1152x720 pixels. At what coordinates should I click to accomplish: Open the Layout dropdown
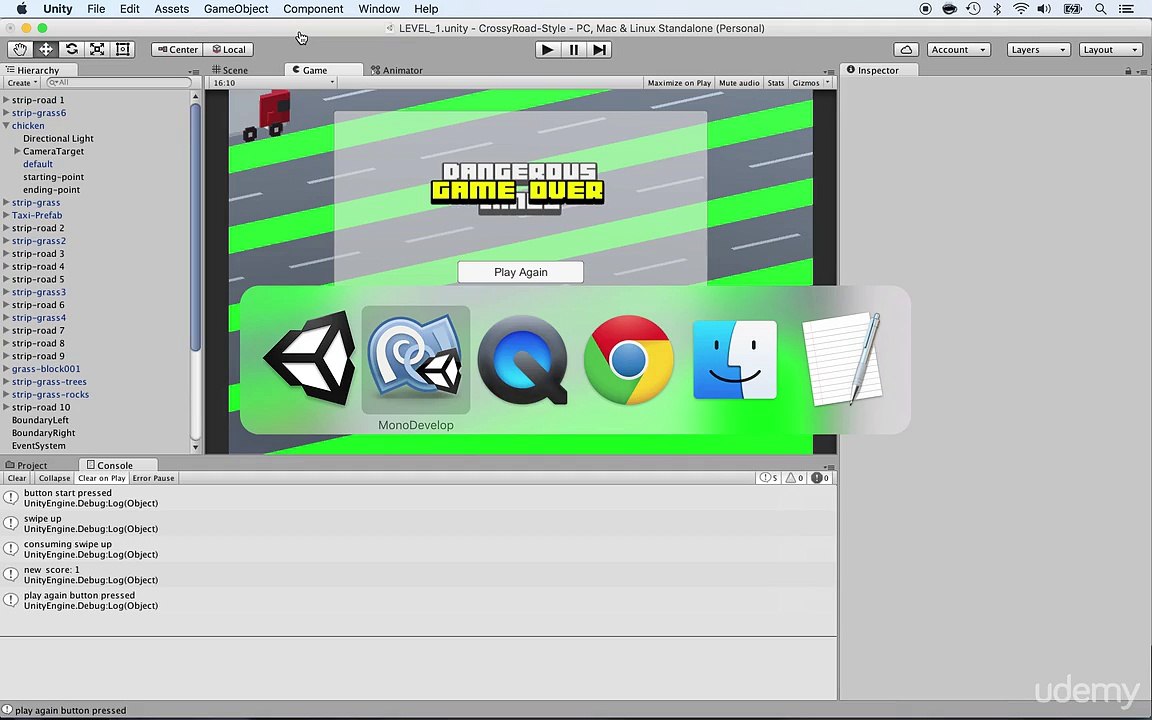[1111, 49]
